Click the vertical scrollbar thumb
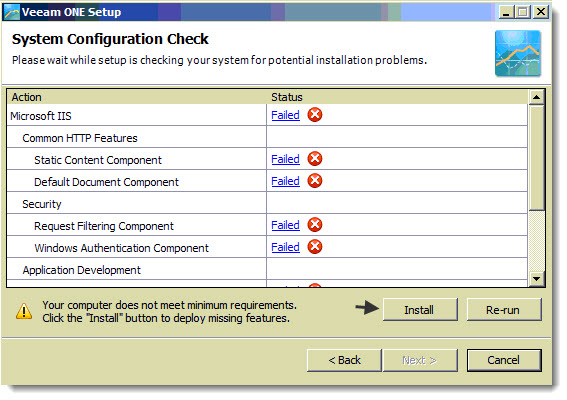The width and height of the screenshot is (567, 400). click(537, 157)
